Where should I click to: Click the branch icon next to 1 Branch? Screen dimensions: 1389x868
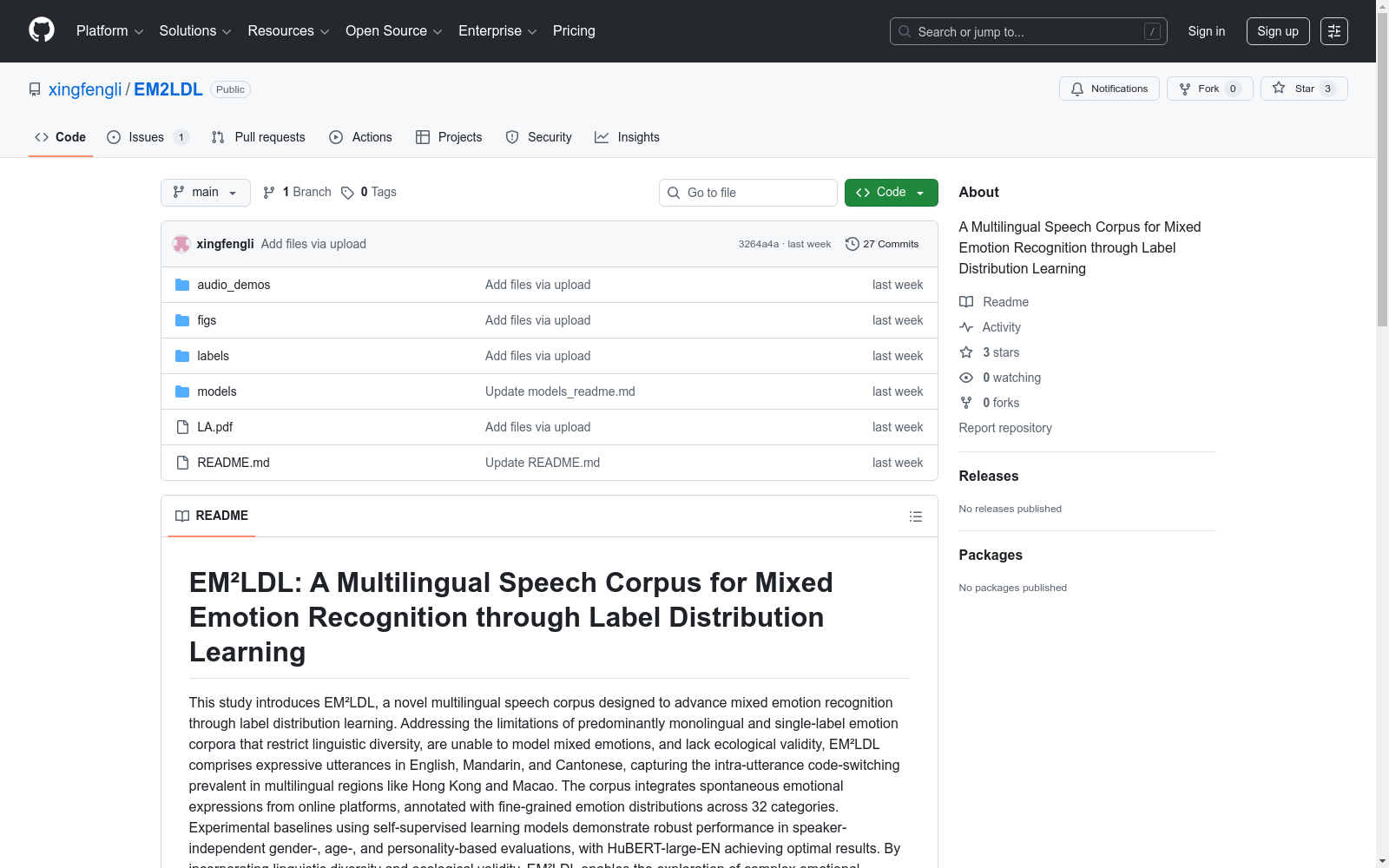269,193
